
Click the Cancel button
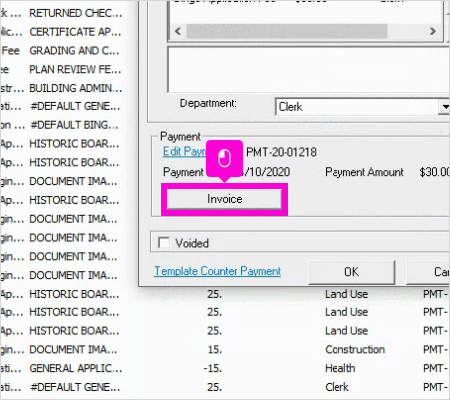coord(428,272)
